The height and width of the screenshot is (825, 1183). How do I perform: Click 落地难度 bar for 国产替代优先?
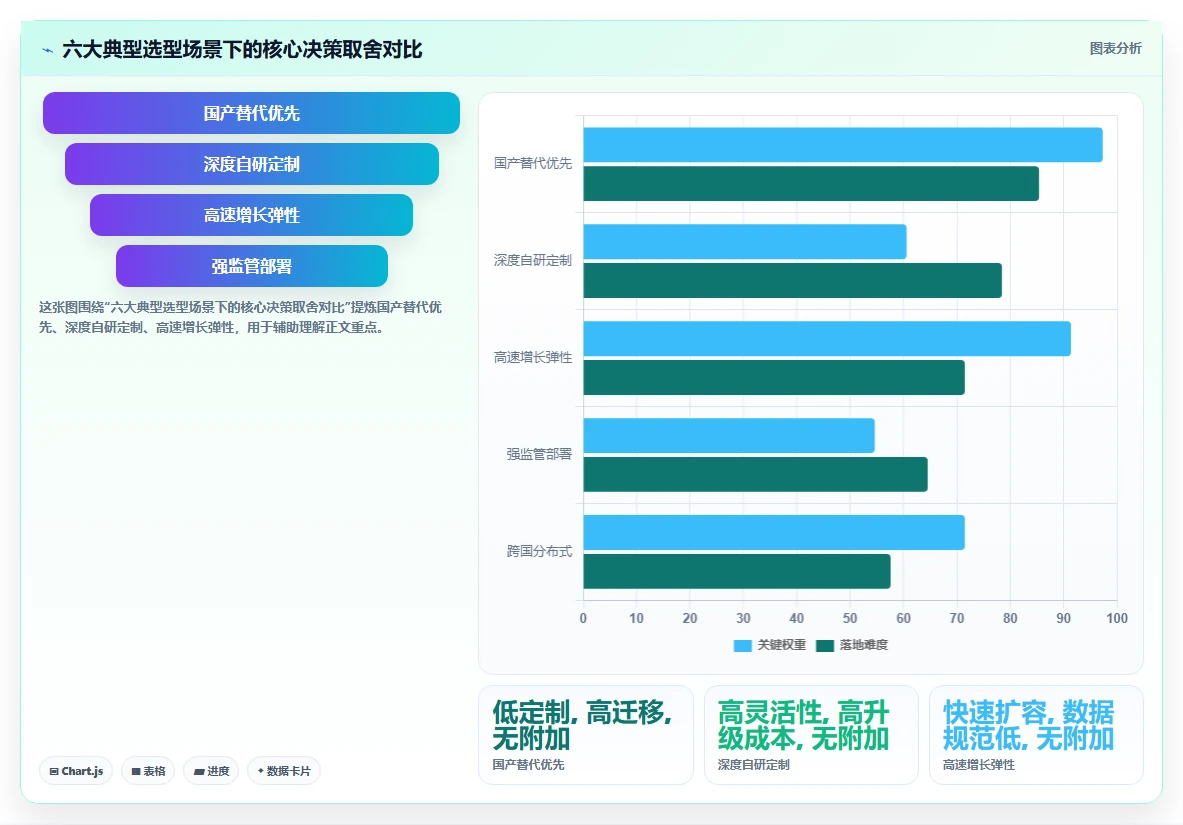tap(811, 183)
